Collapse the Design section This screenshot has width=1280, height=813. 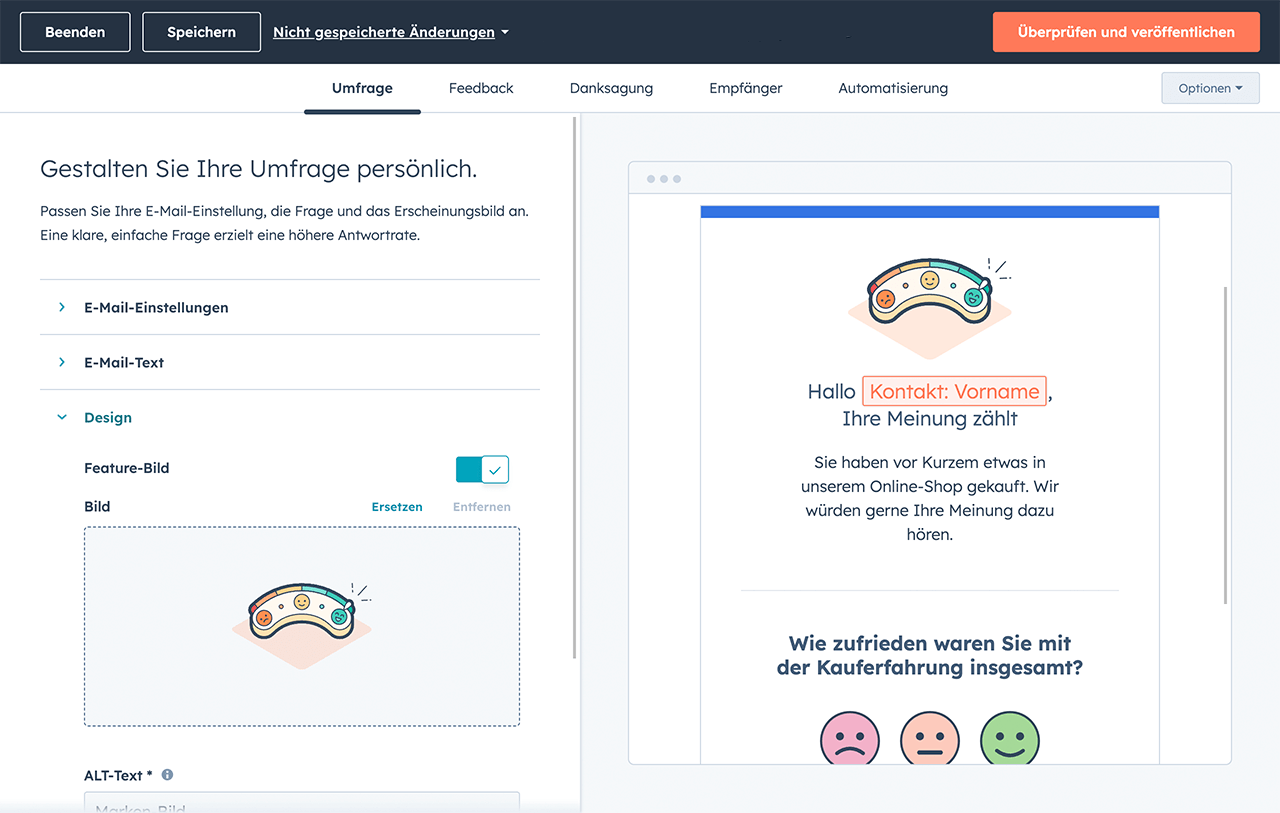tap(108, 418)
